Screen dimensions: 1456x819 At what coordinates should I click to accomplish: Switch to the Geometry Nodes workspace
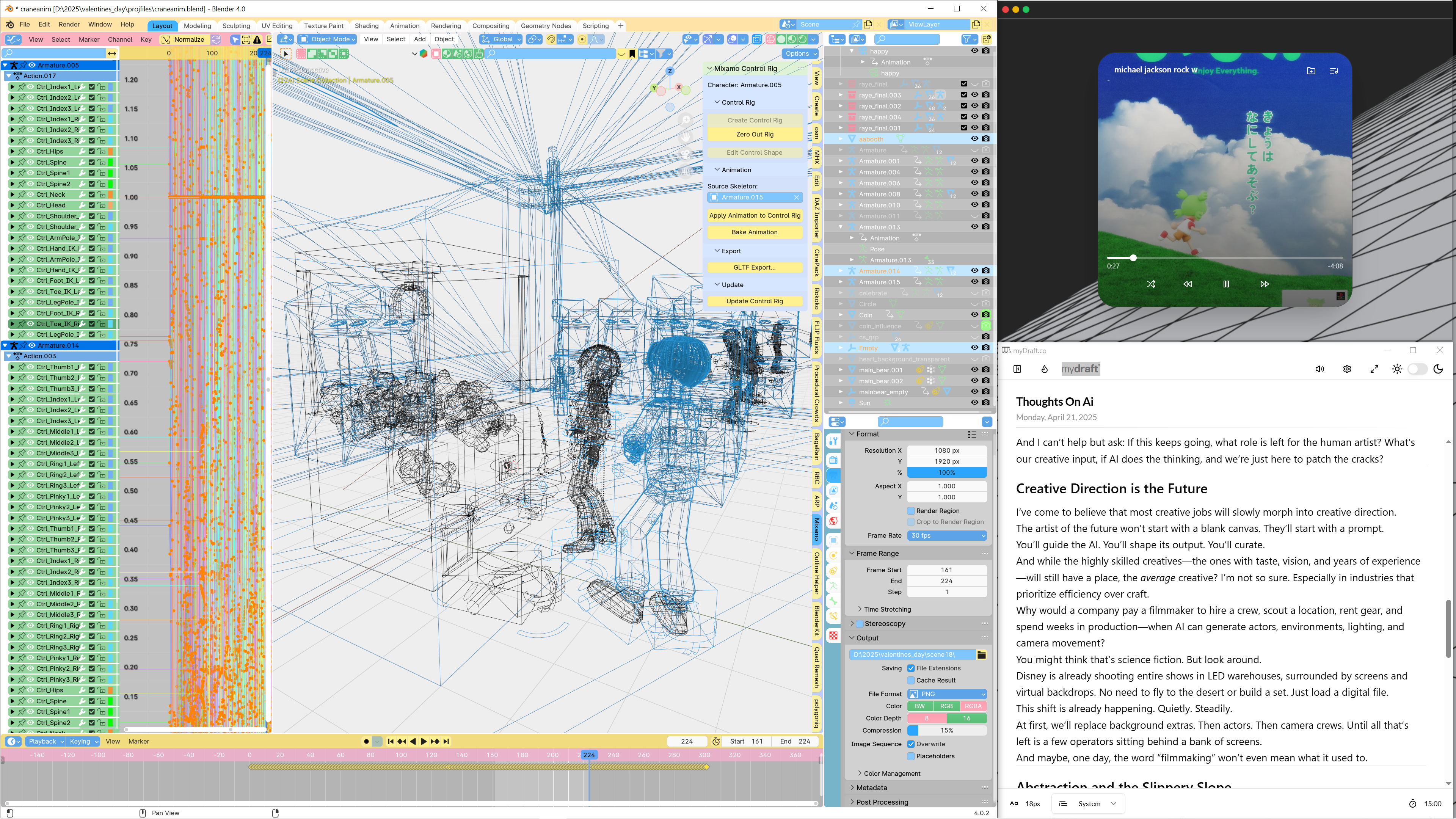pos(546,25)
